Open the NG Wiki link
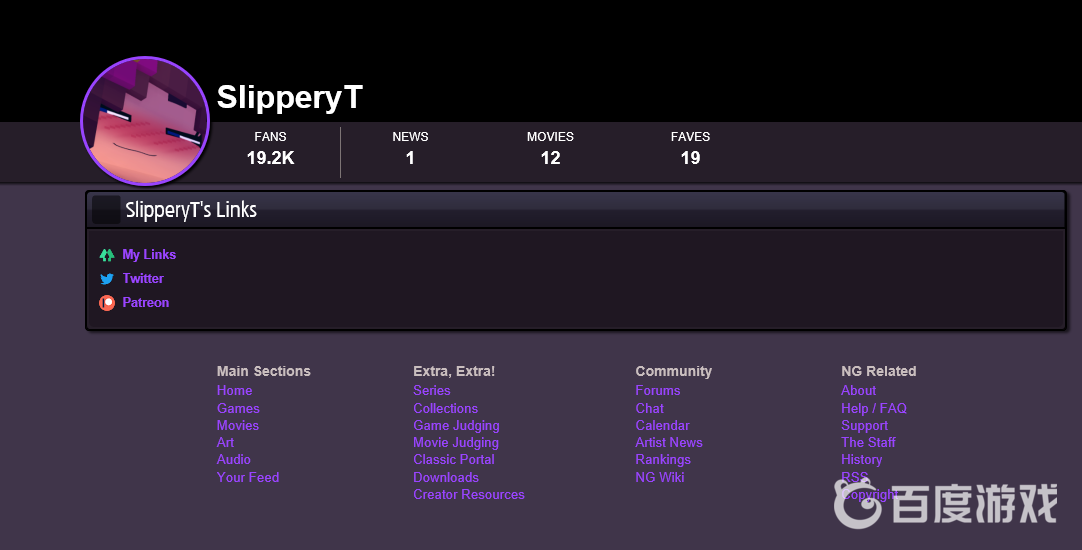This screenshot has width=1082, height=550. point(659,477)
